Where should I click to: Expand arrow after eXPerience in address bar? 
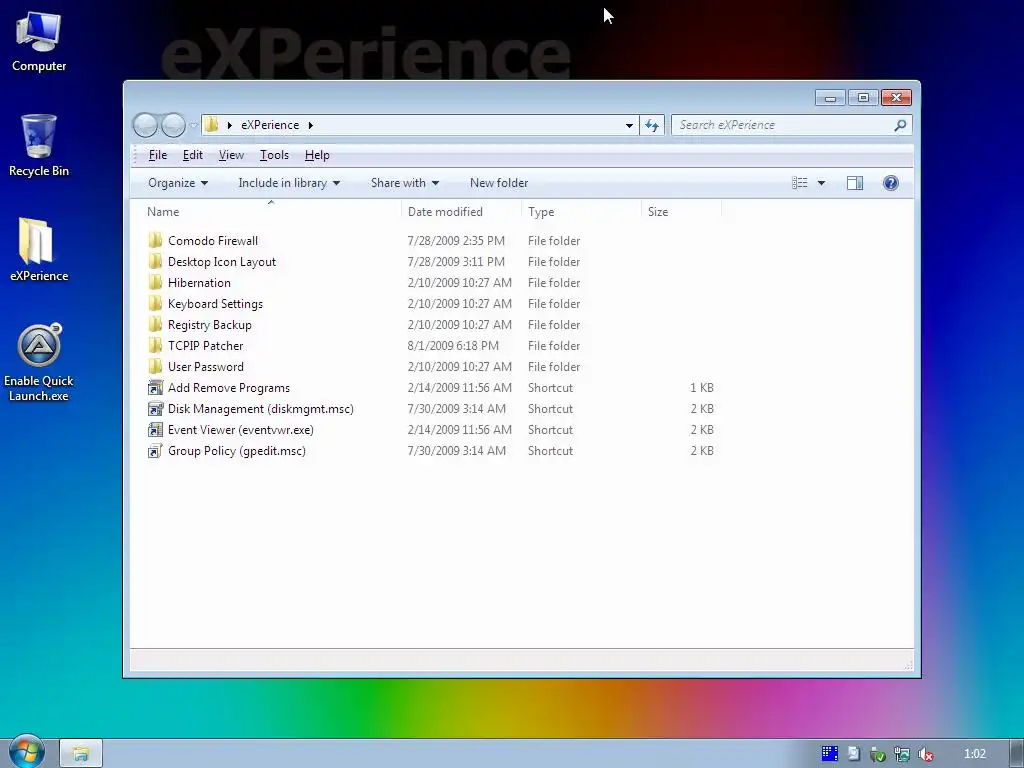tap(311, 125)
